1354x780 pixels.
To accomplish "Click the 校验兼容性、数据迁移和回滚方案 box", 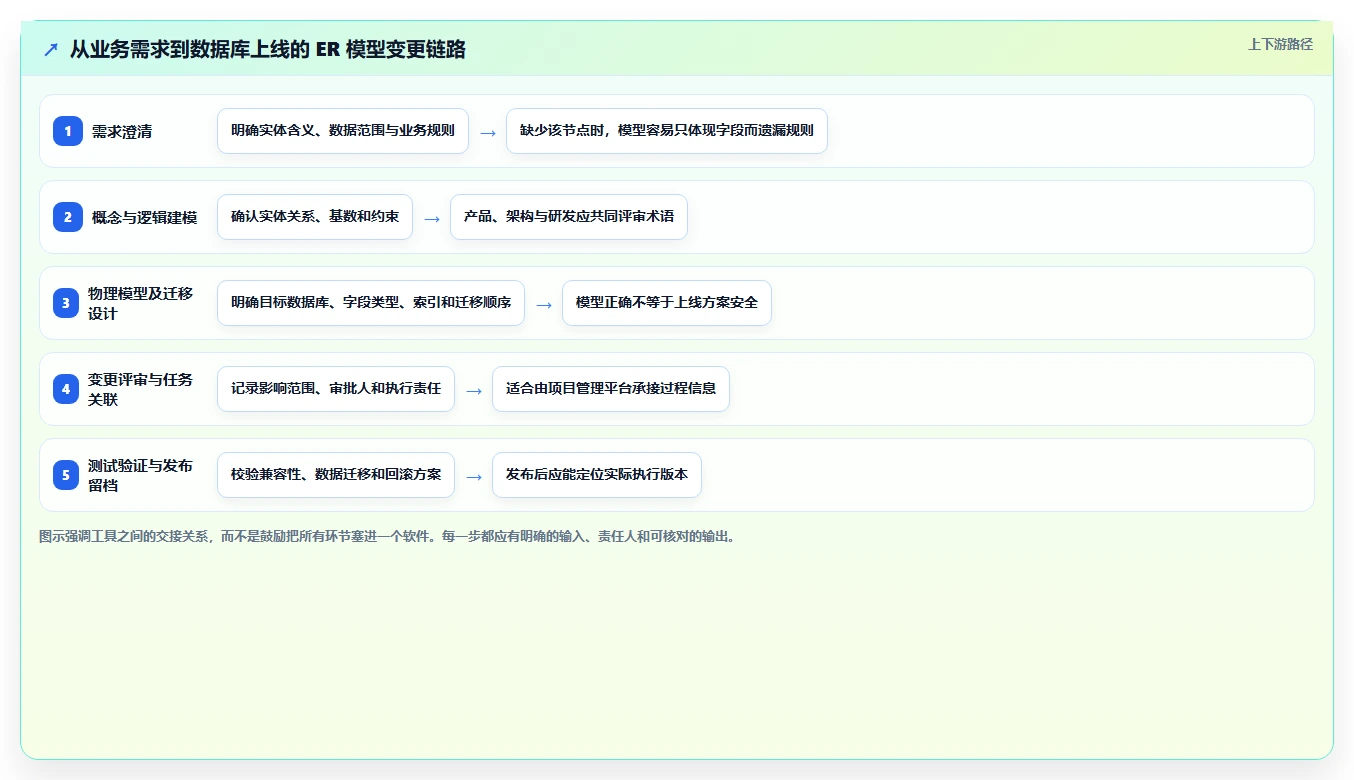I will pos(336,475).
